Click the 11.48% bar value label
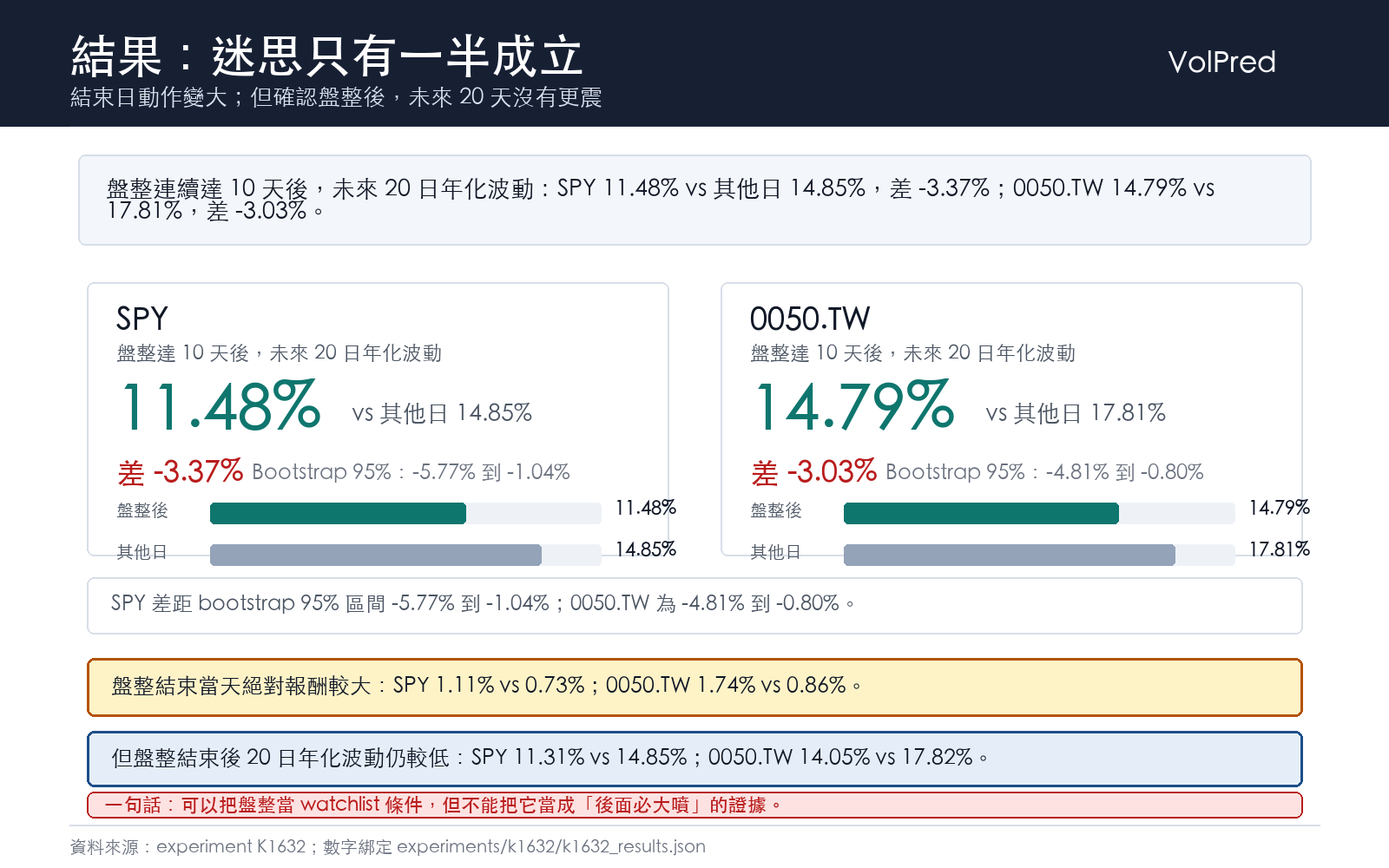Viewport: 1389px width, 868px height. 646,508
